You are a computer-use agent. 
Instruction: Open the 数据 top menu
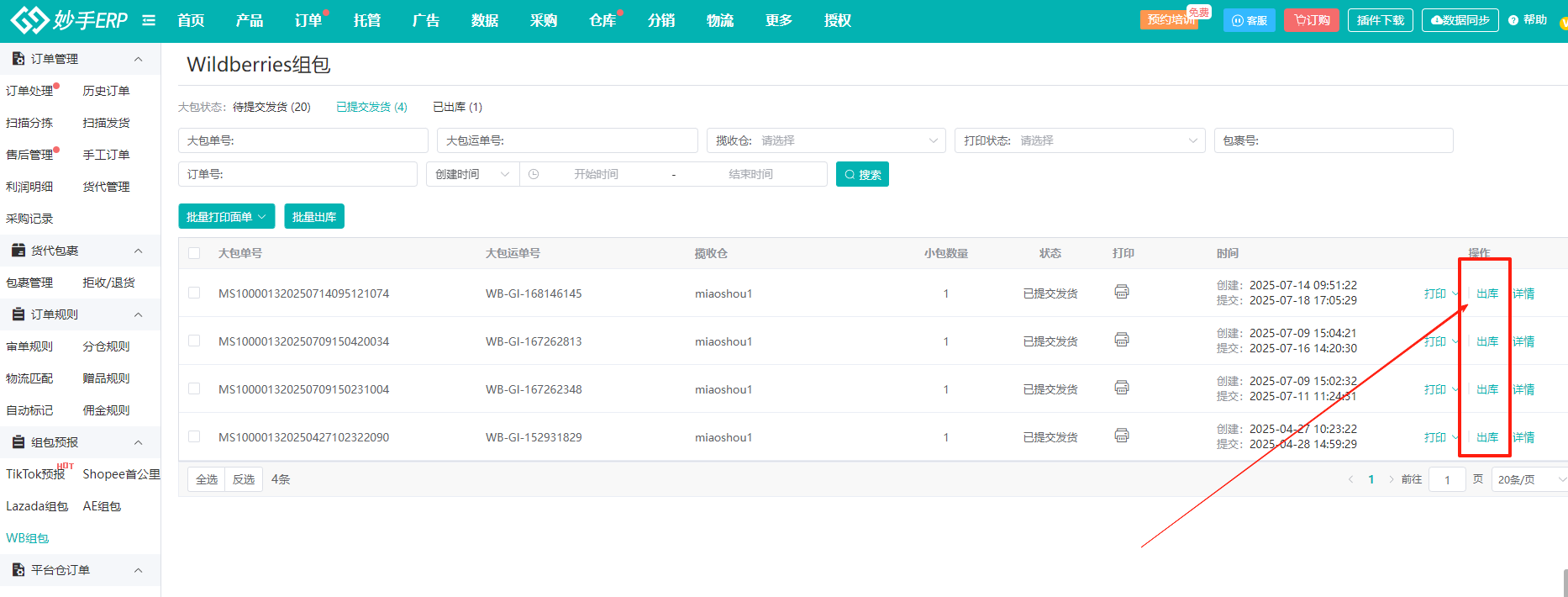click(485, 20)
